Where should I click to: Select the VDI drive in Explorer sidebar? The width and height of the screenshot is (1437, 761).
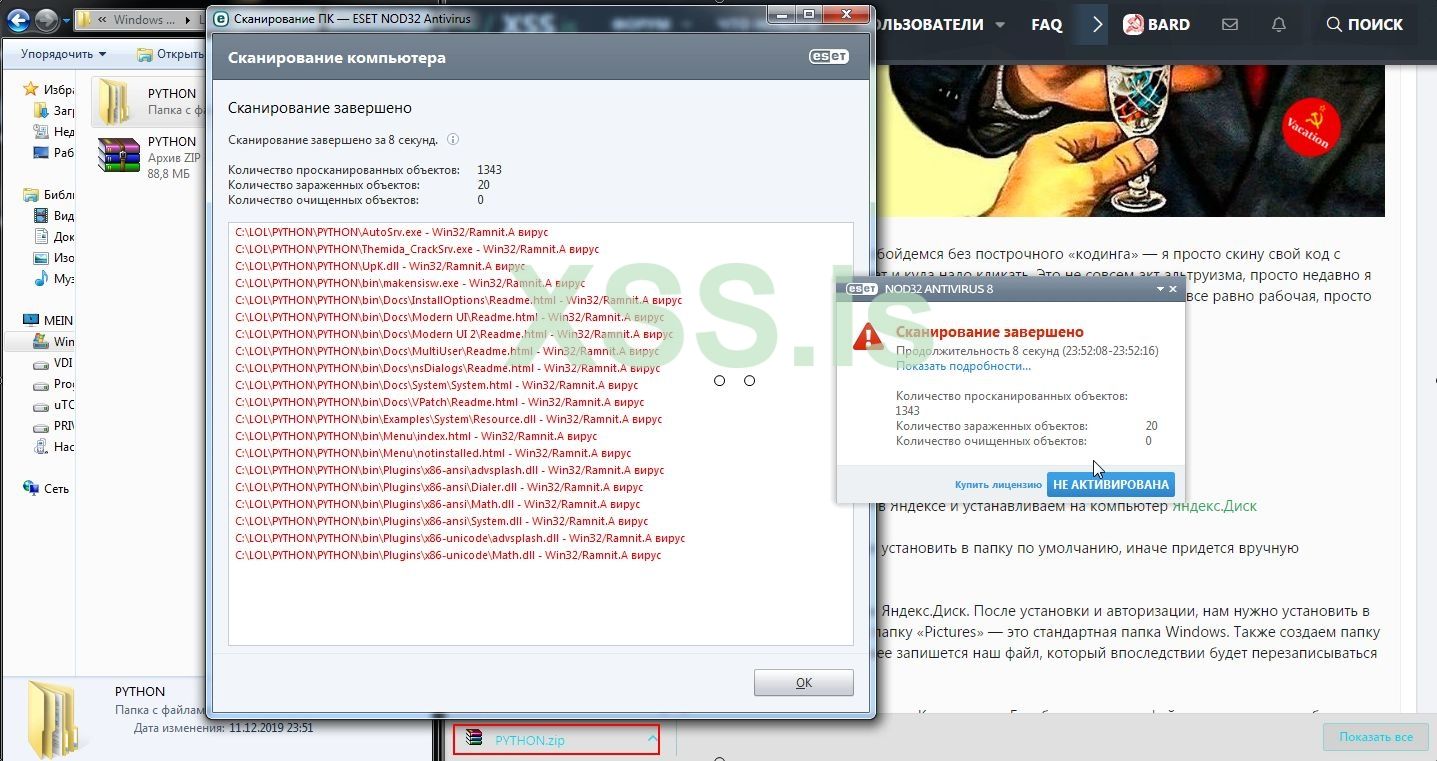point(41,363)
